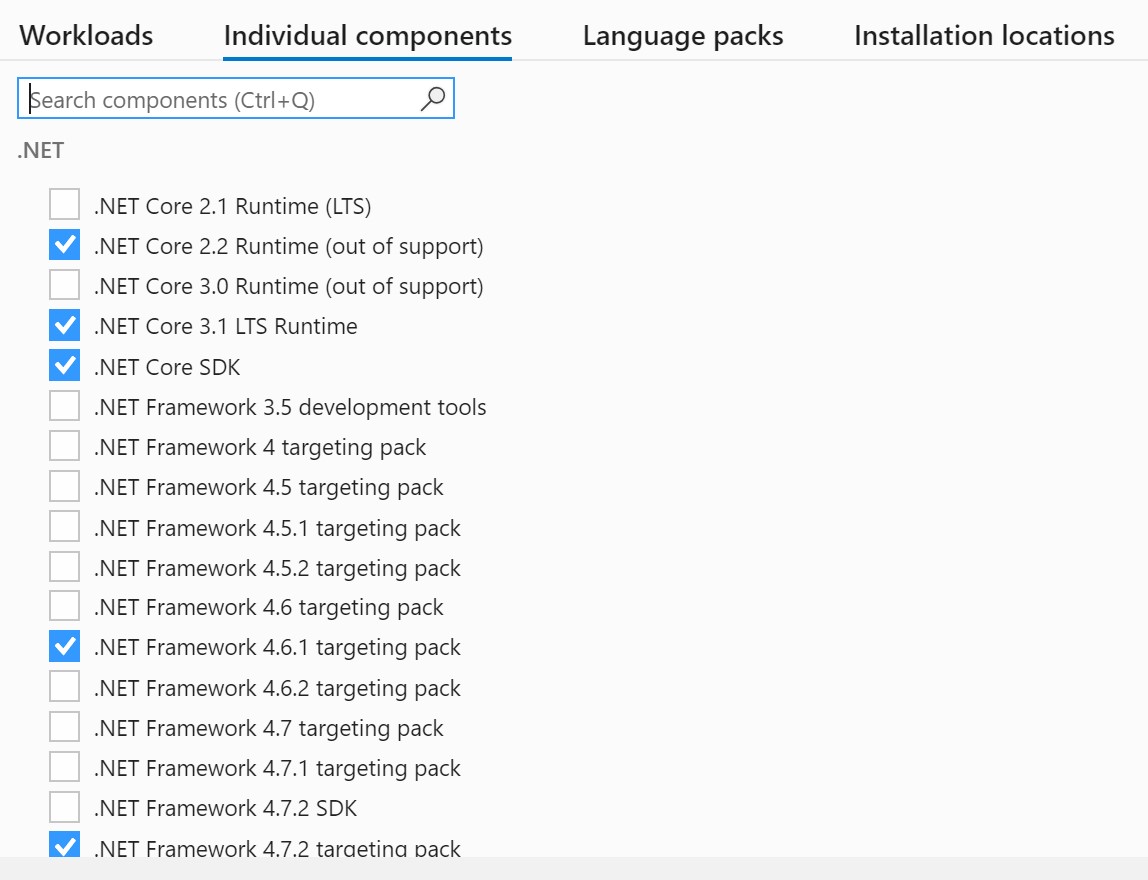Go to Installation locations tab

click(x=984, y=36)
